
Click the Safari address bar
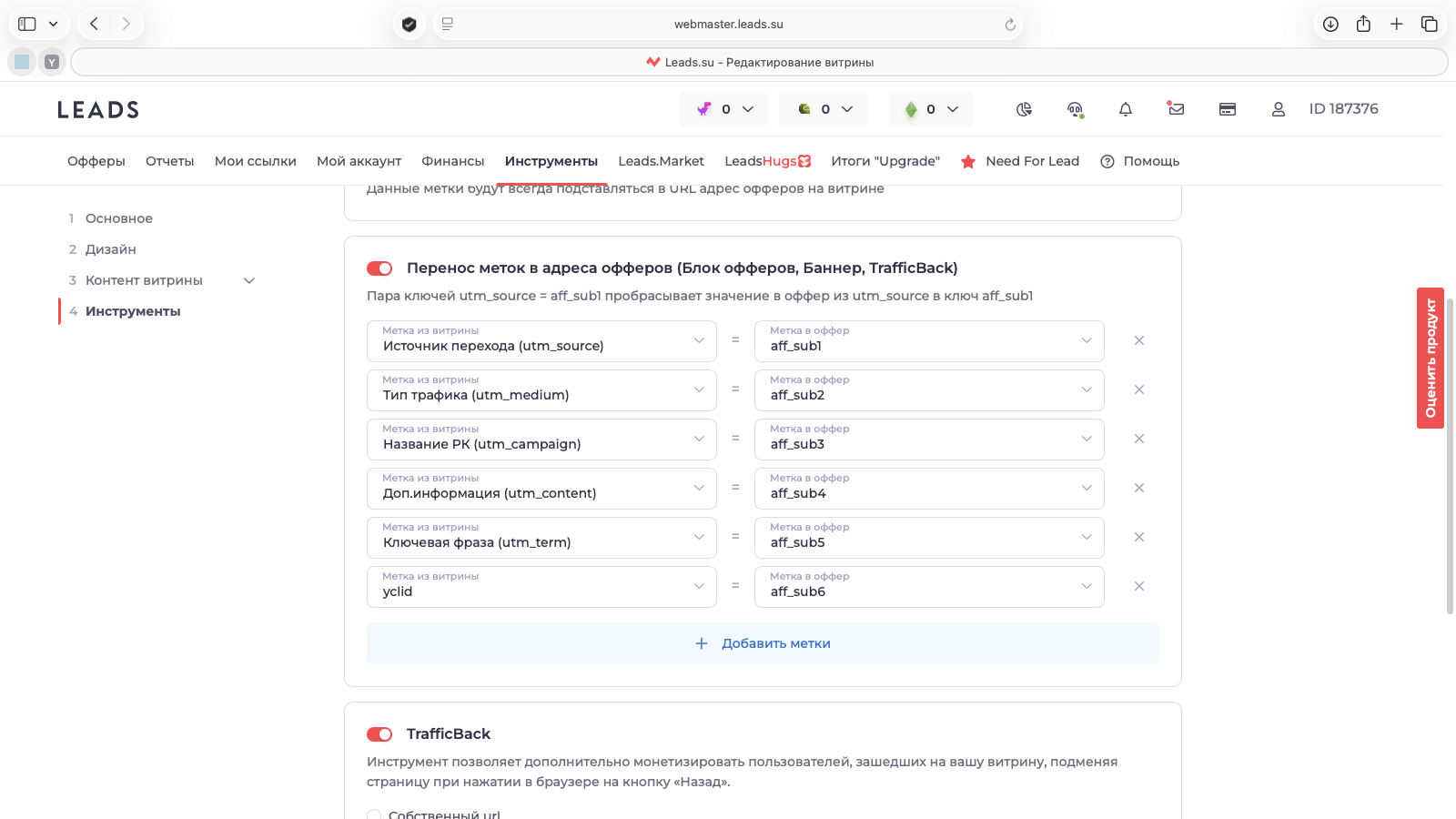(x=728, y=25)
